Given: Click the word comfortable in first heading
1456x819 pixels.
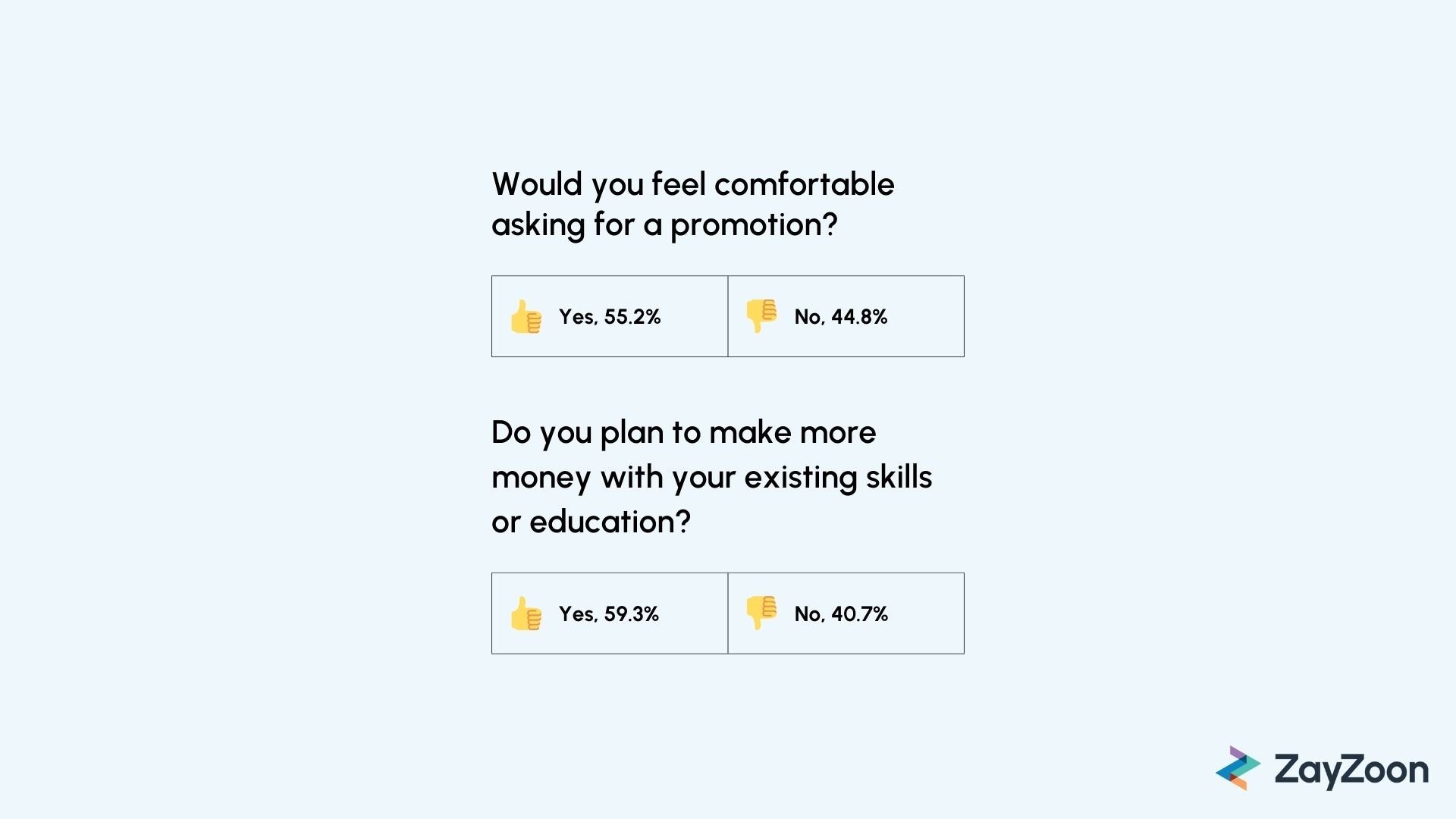Looking at the screenshot, I should pos(805,184).
